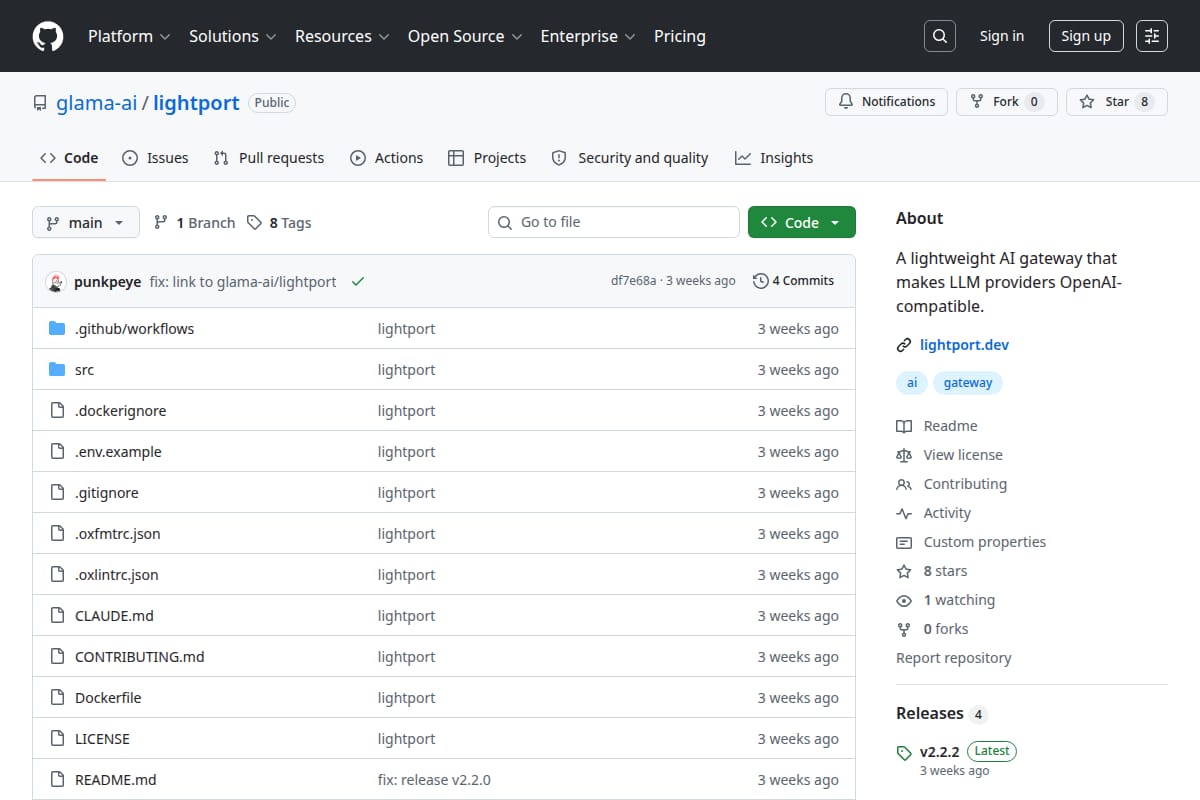Open the GitHub homepage logo
1200x800 pixels.
(48, 36)
